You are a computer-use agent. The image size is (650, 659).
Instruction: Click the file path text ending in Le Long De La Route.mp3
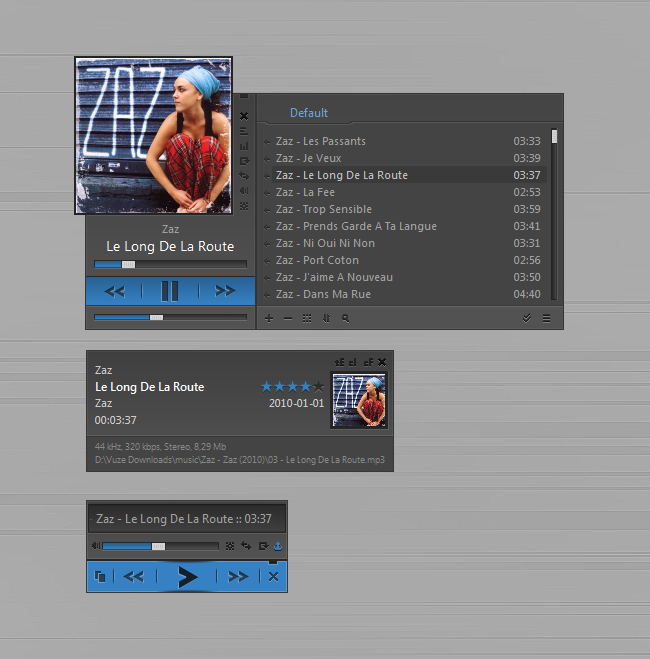point(239,460)
